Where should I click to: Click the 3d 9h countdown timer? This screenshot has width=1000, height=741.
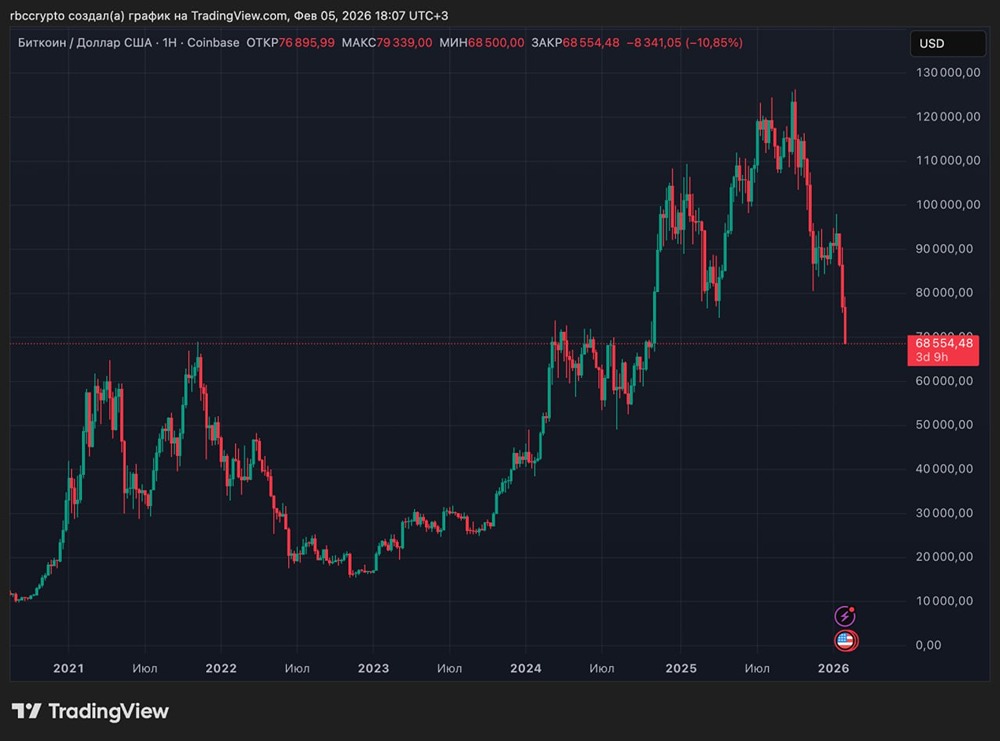coord(930,355)
